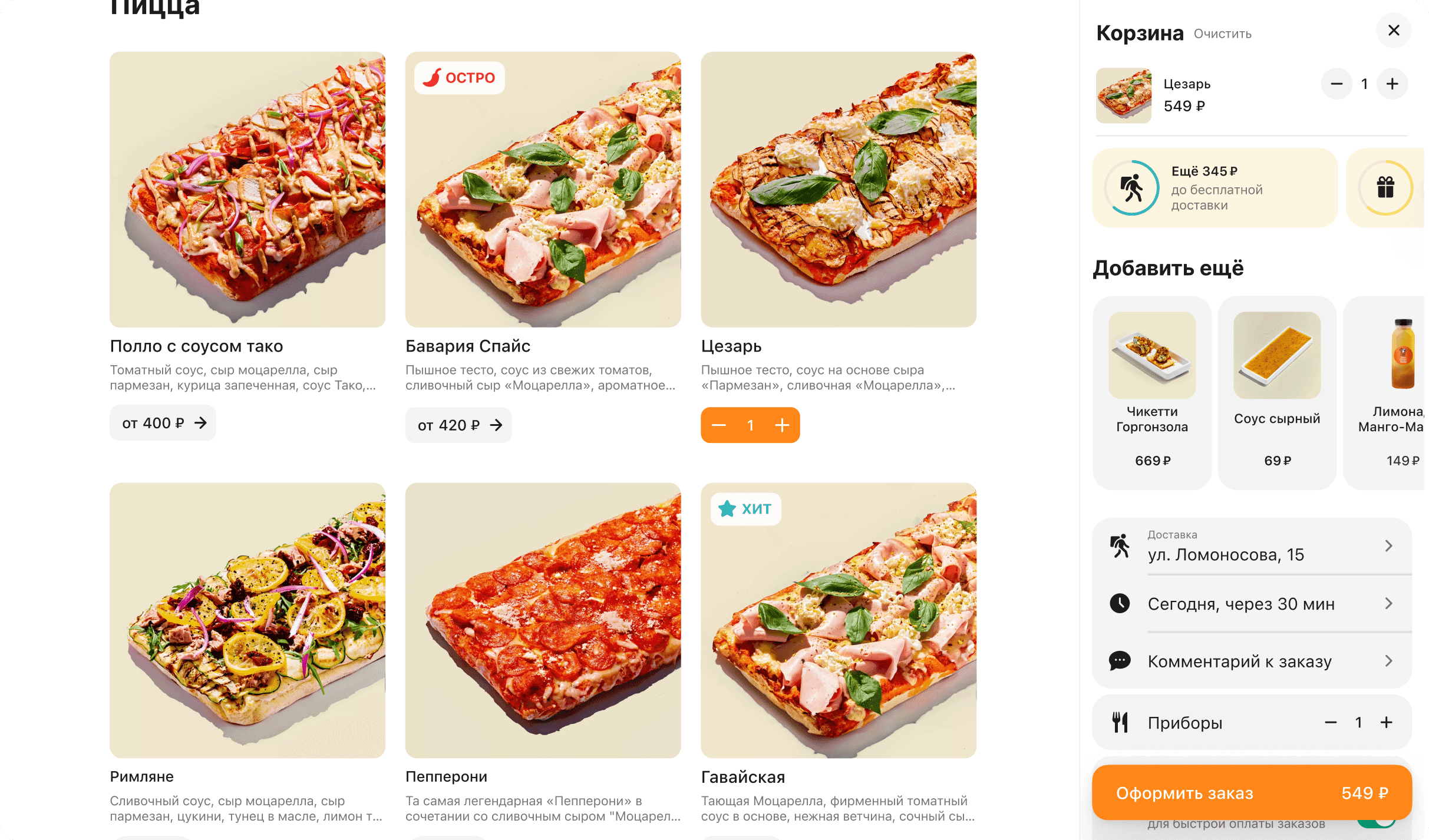Expand Комментарий к заказу row
1429x840 pixels.
[x=1252, y=661]
